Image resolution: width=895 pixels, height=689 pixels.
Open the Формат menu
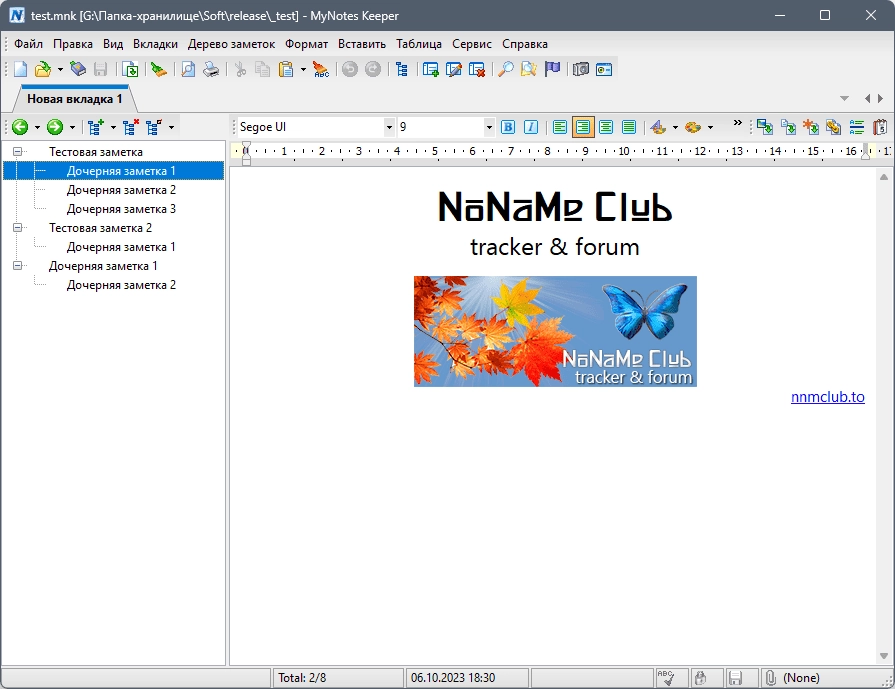307,44
